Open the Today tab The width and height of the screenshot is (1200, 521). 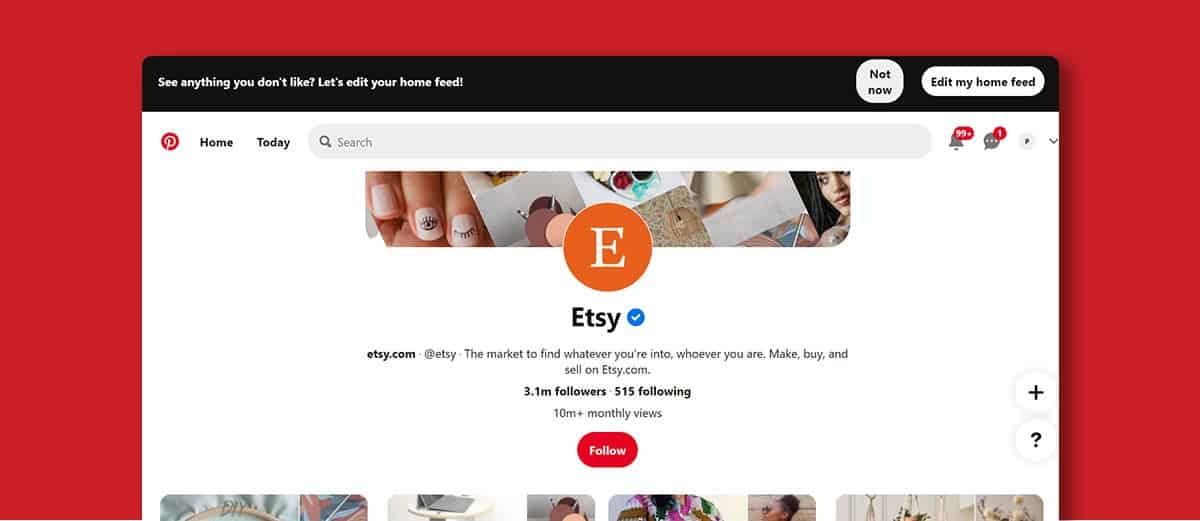point(273,142)
